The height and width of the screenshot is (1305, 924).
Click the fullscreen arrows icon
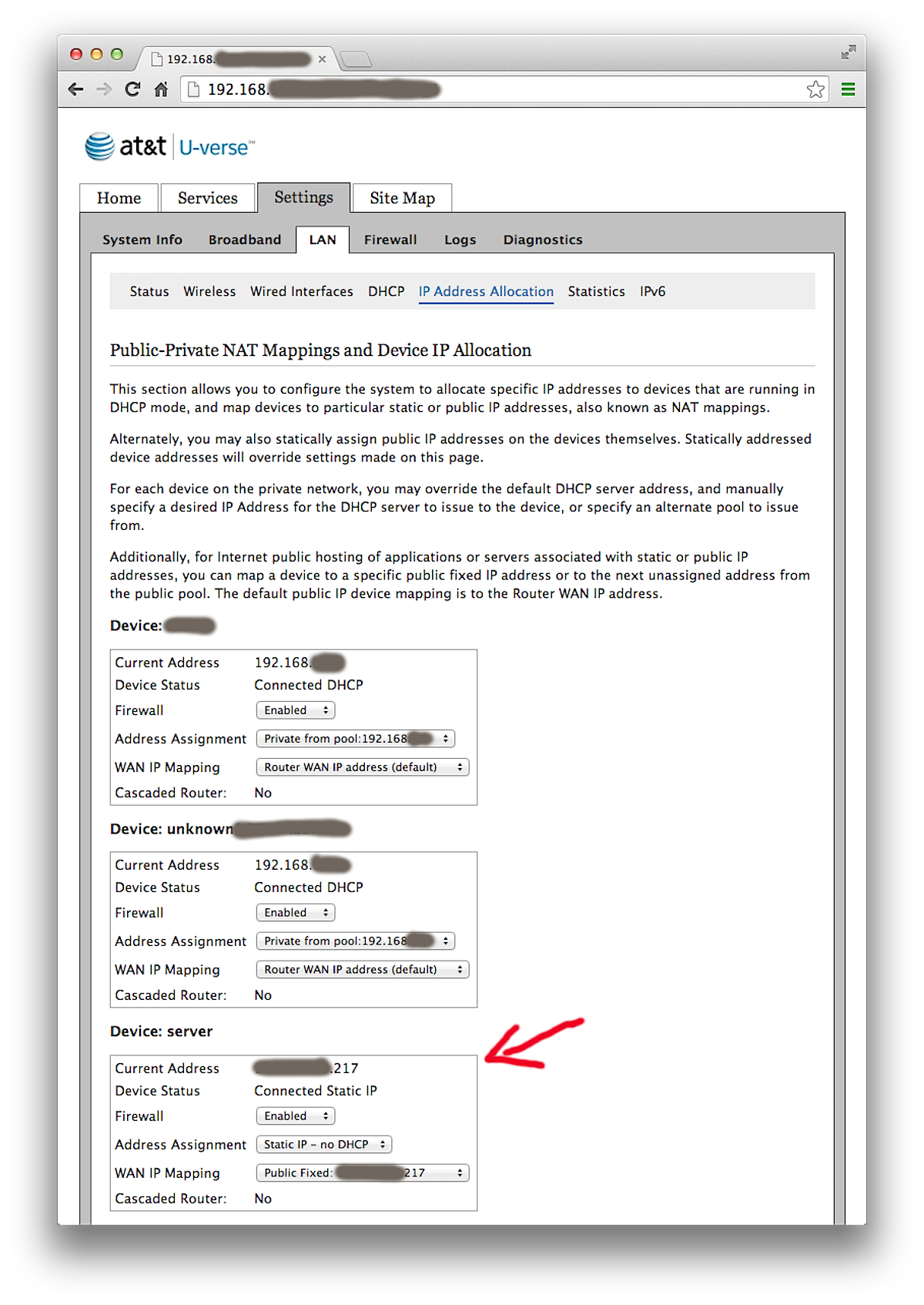[849, 52]
